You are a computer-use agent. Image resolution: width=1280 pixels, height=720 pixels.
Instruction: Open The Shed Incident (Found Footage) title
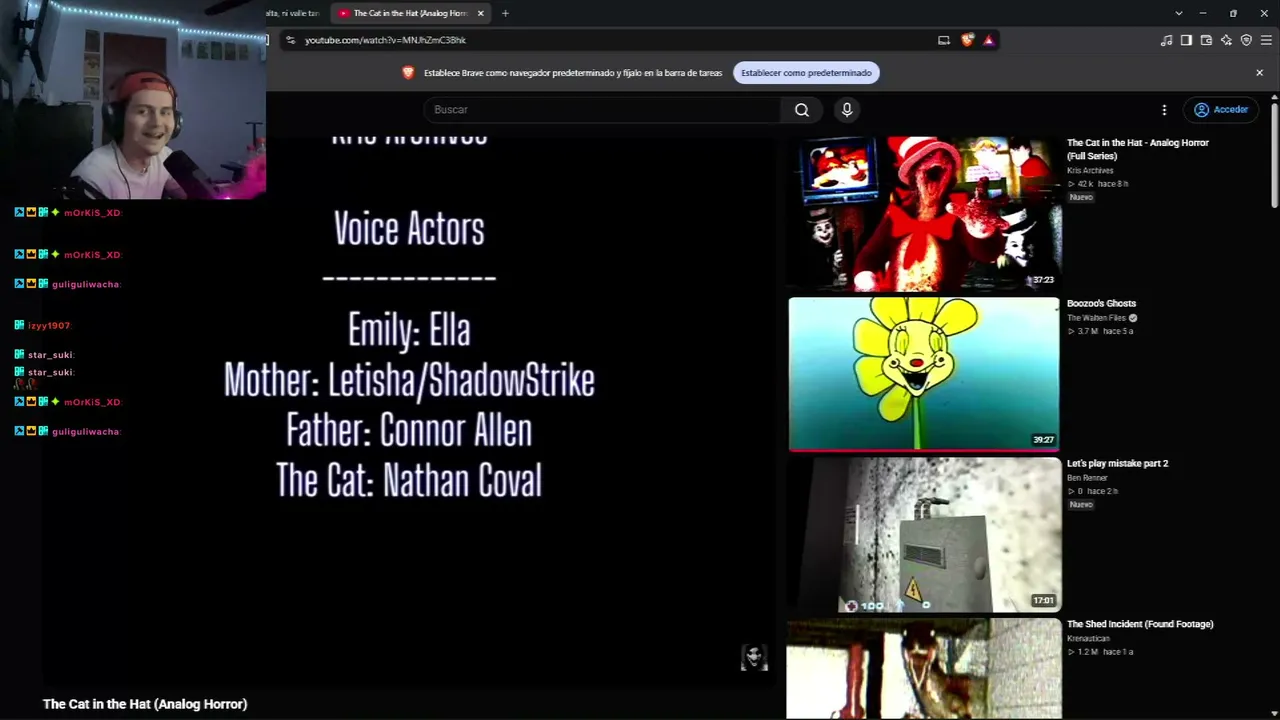(1140, 624)
